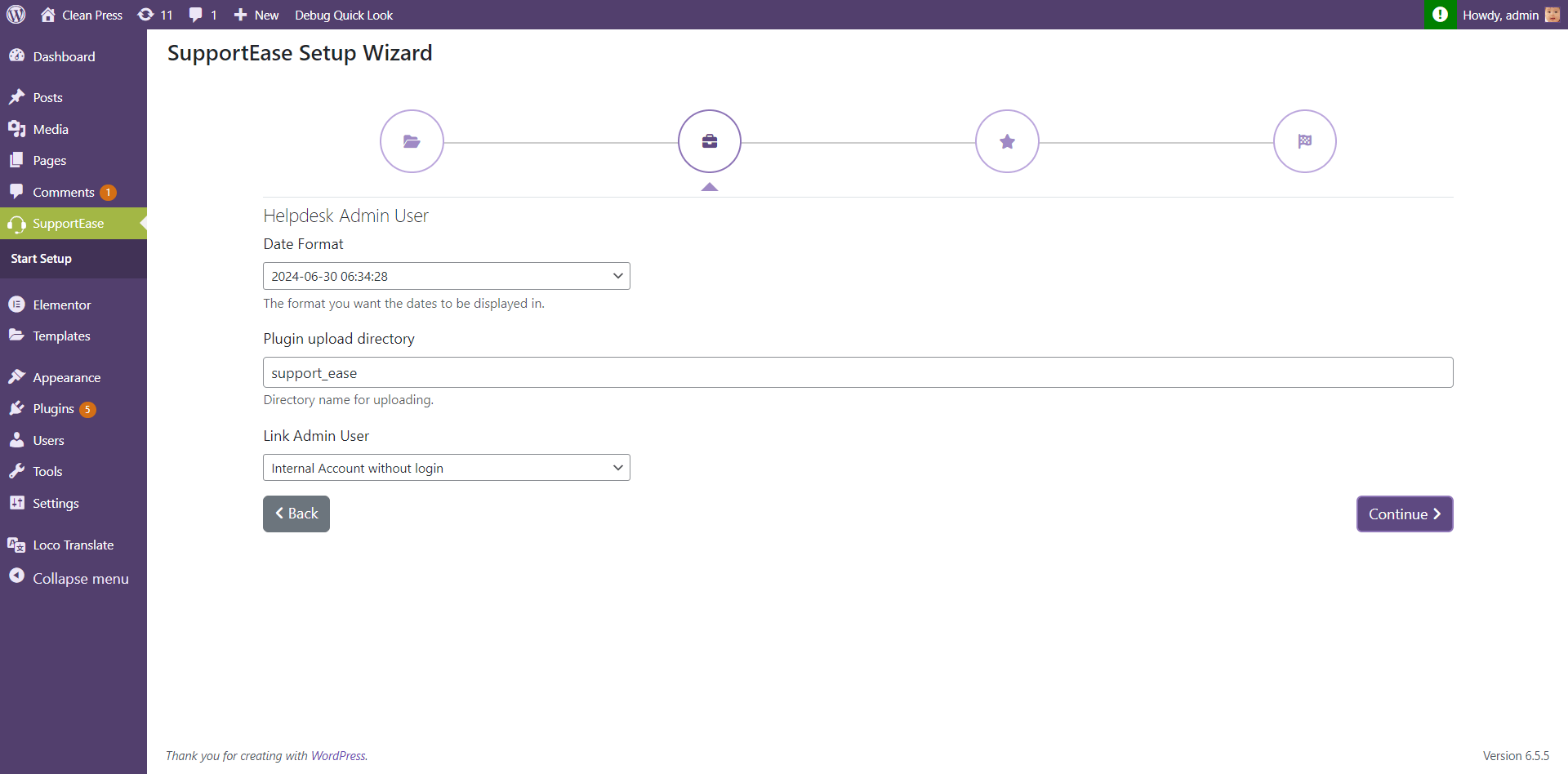Screen dimensions: 1568x774
Task: Open Dashboard menu item
Action: click(x=73, y=56)
